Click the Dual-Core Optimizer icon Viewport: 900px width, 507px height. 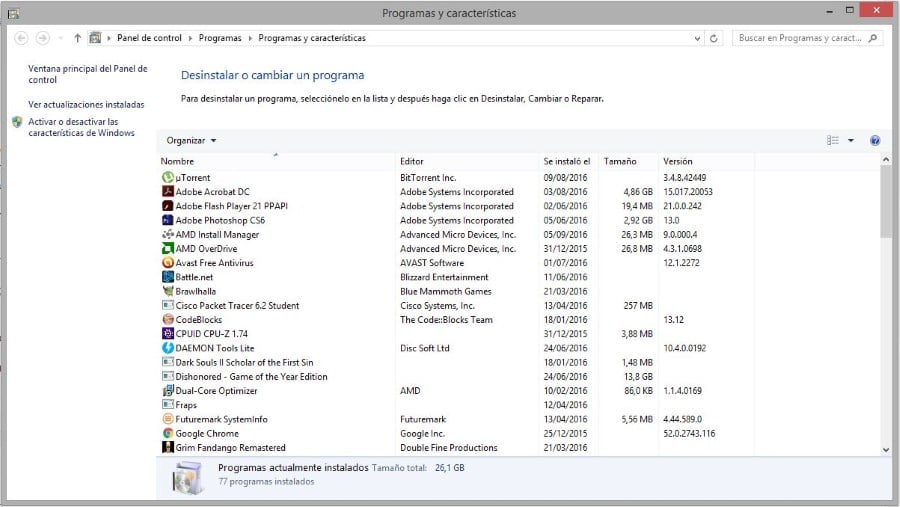168,390
